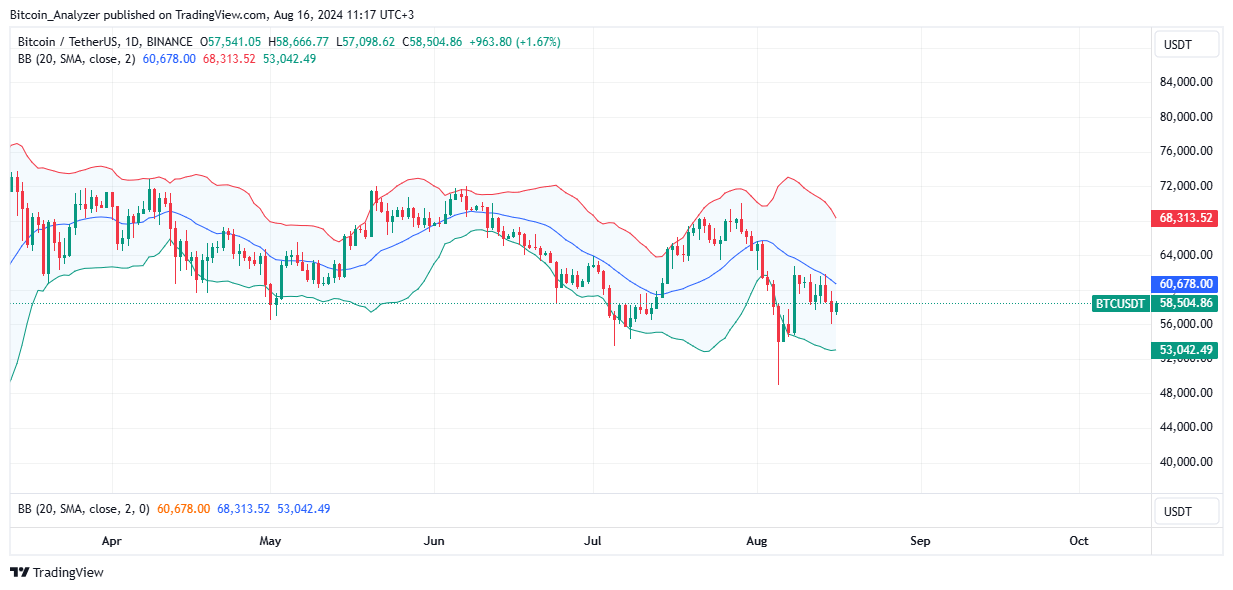Click the blue basis value 60,678.00 label
The width and height of the screenshot is (1233, 590).
pyautogui.click(x=1185, y=284)
